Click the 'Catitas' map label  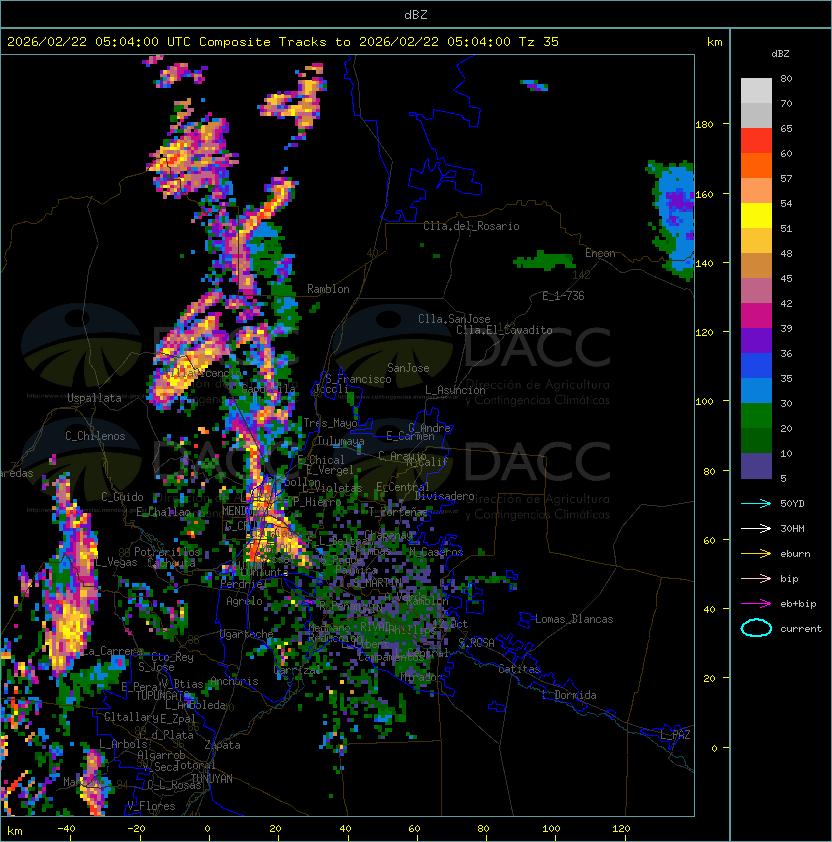tap(519, 669)
